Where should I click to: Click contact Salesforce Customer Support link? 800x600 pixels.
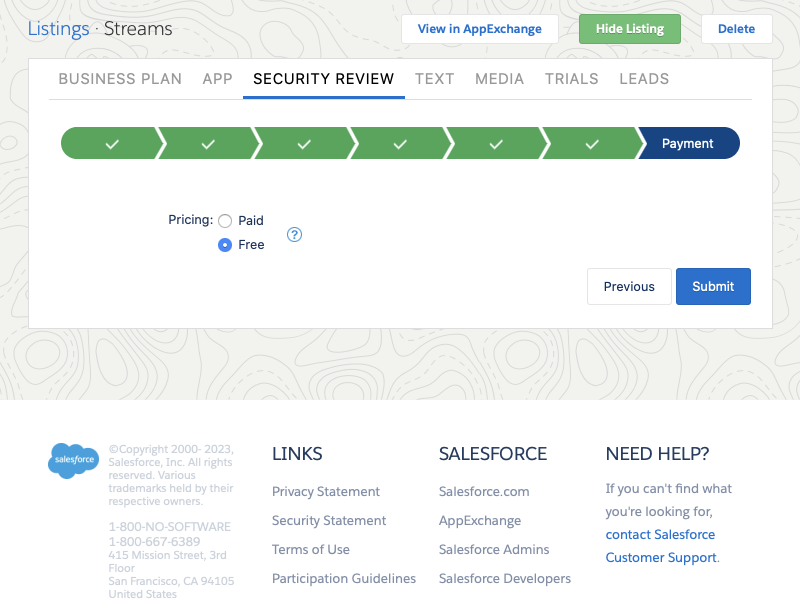tap(661, 546)
